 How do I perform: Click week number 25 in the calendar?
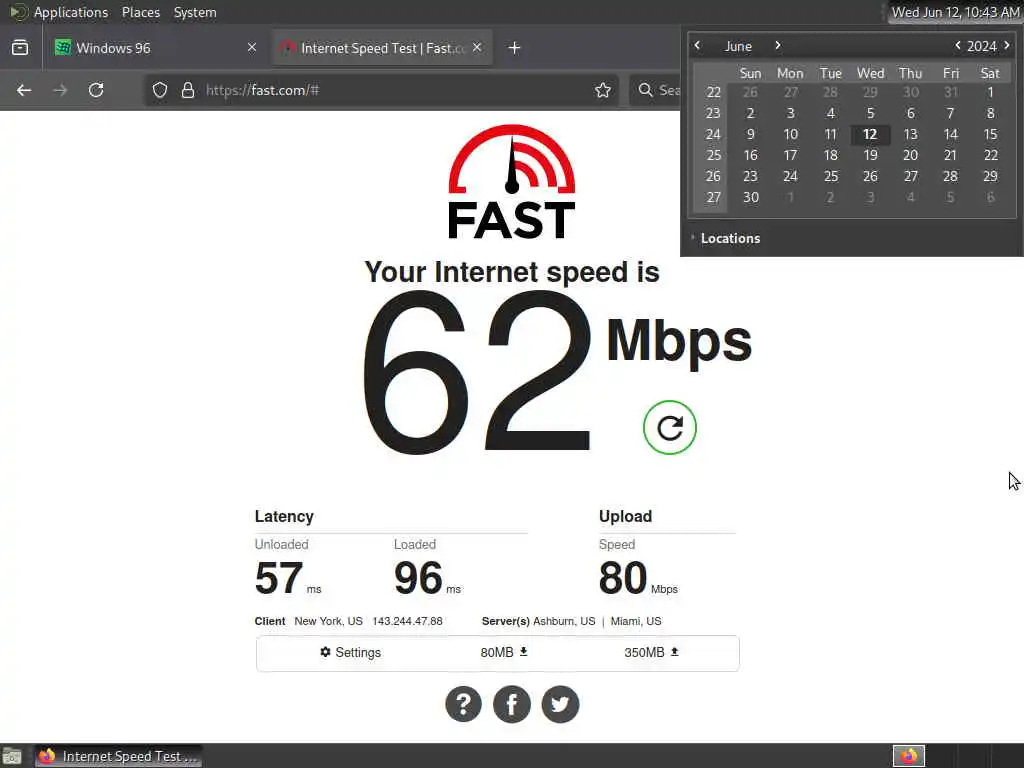713,155
